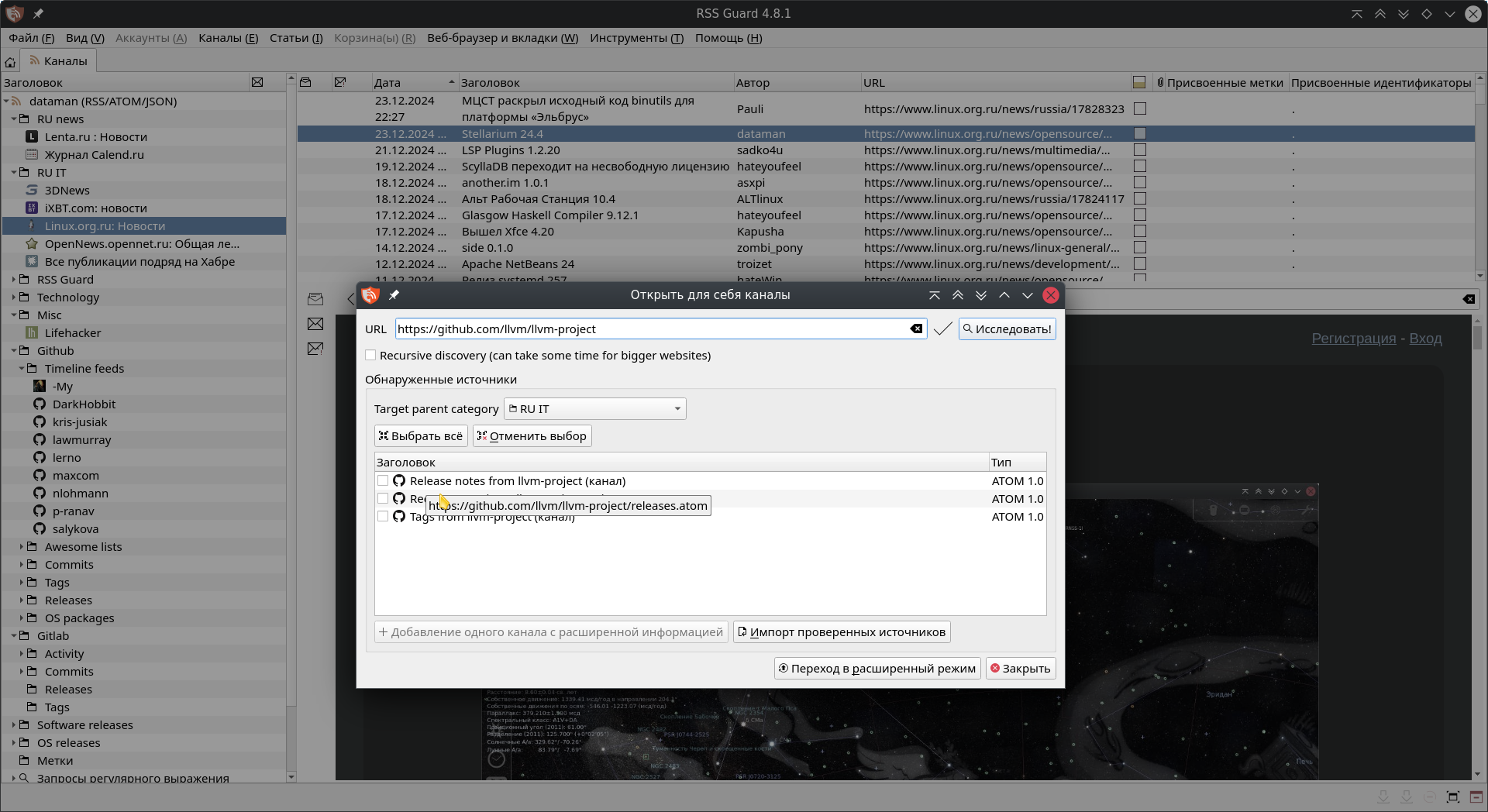Select Хабр feed icon

click(32, 262)
